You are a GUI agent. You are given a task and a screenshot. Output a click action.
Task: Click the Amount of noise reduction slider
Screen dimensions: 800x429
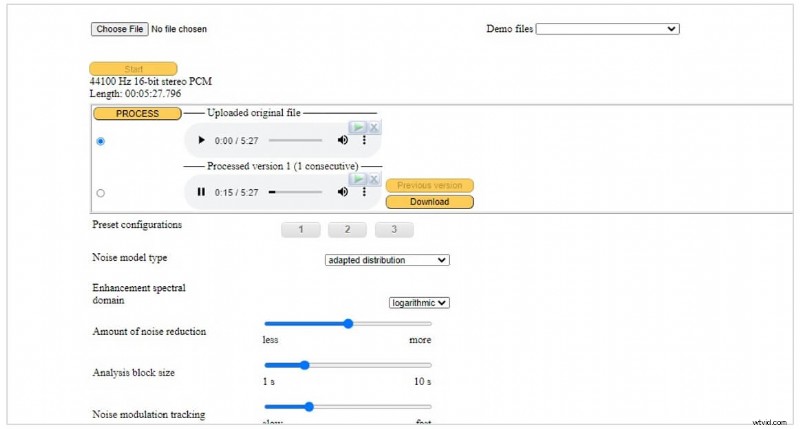point(348,323)
